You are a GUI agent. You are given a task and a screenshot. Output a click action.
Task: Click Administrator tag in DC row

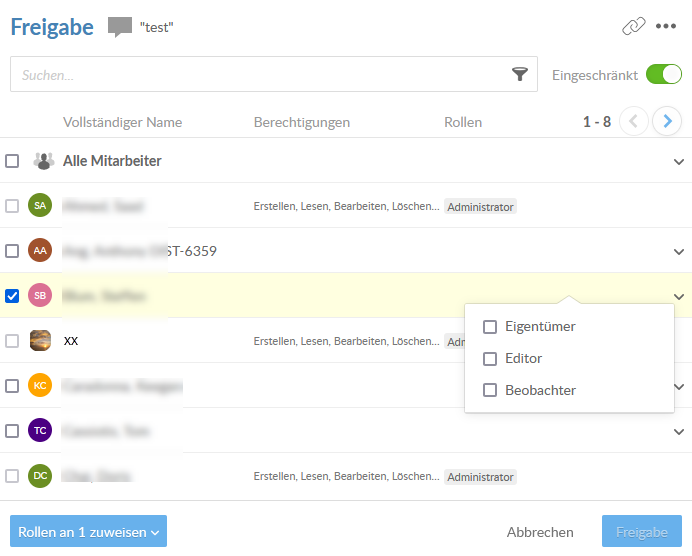pos(480,477)
